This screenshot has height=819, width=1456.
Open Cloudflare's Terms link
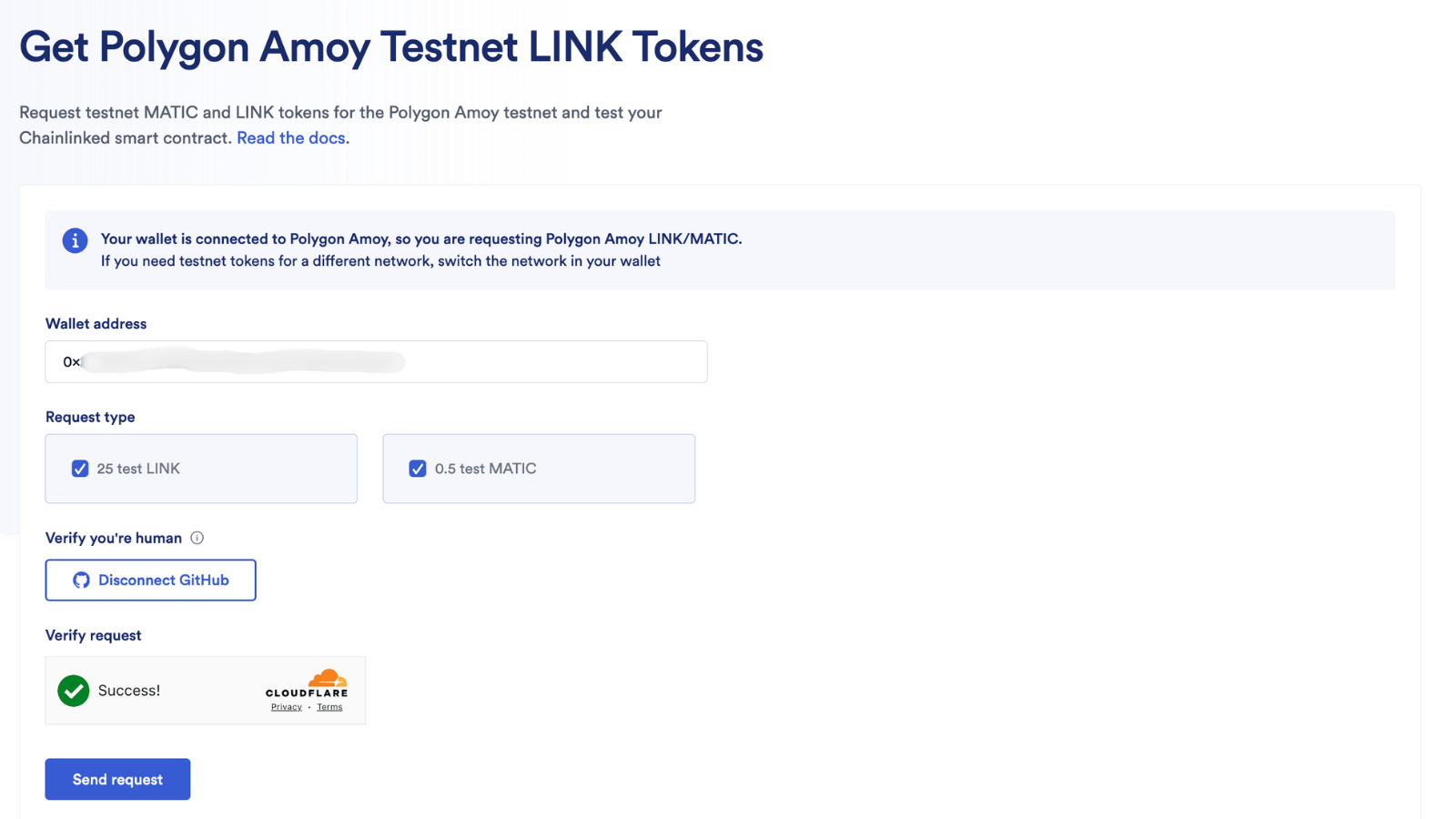[x=329, y=706]
